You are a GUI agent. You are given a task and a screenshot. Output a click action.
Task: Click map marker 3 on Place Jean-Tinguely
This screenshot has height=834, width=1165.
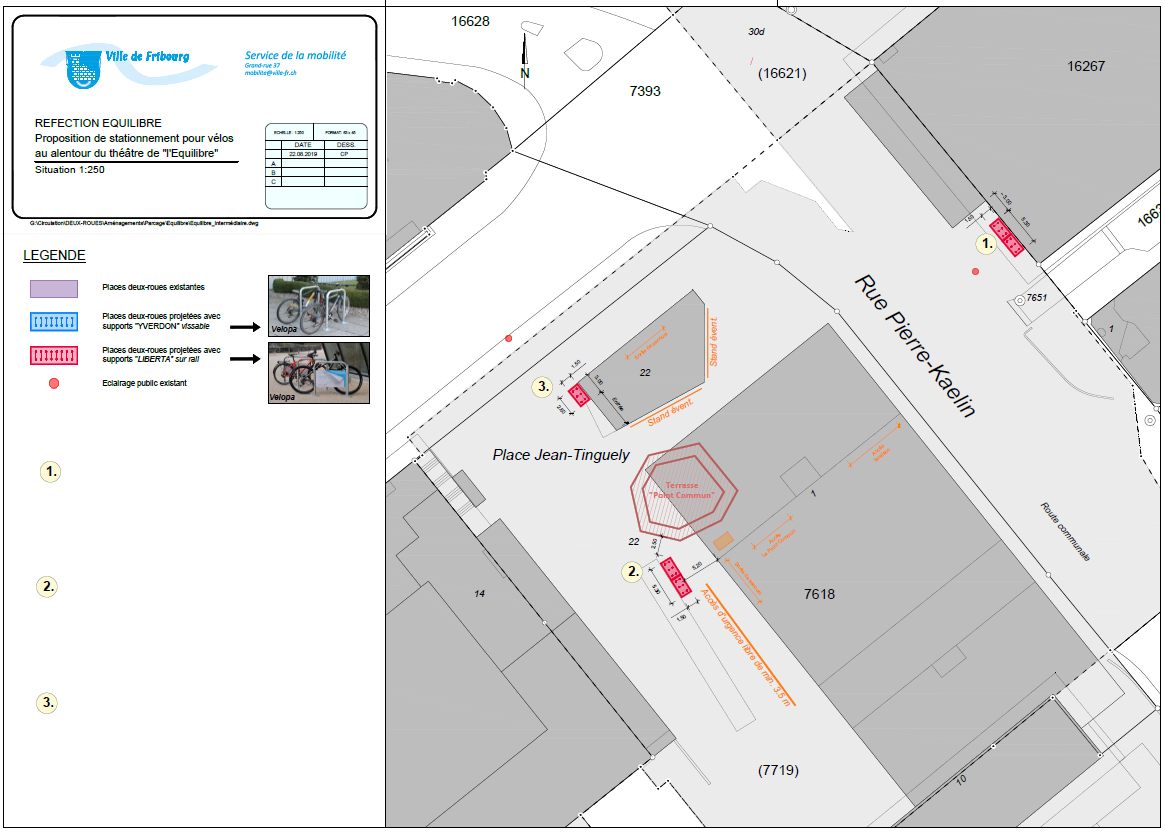(x=543, y=386)
